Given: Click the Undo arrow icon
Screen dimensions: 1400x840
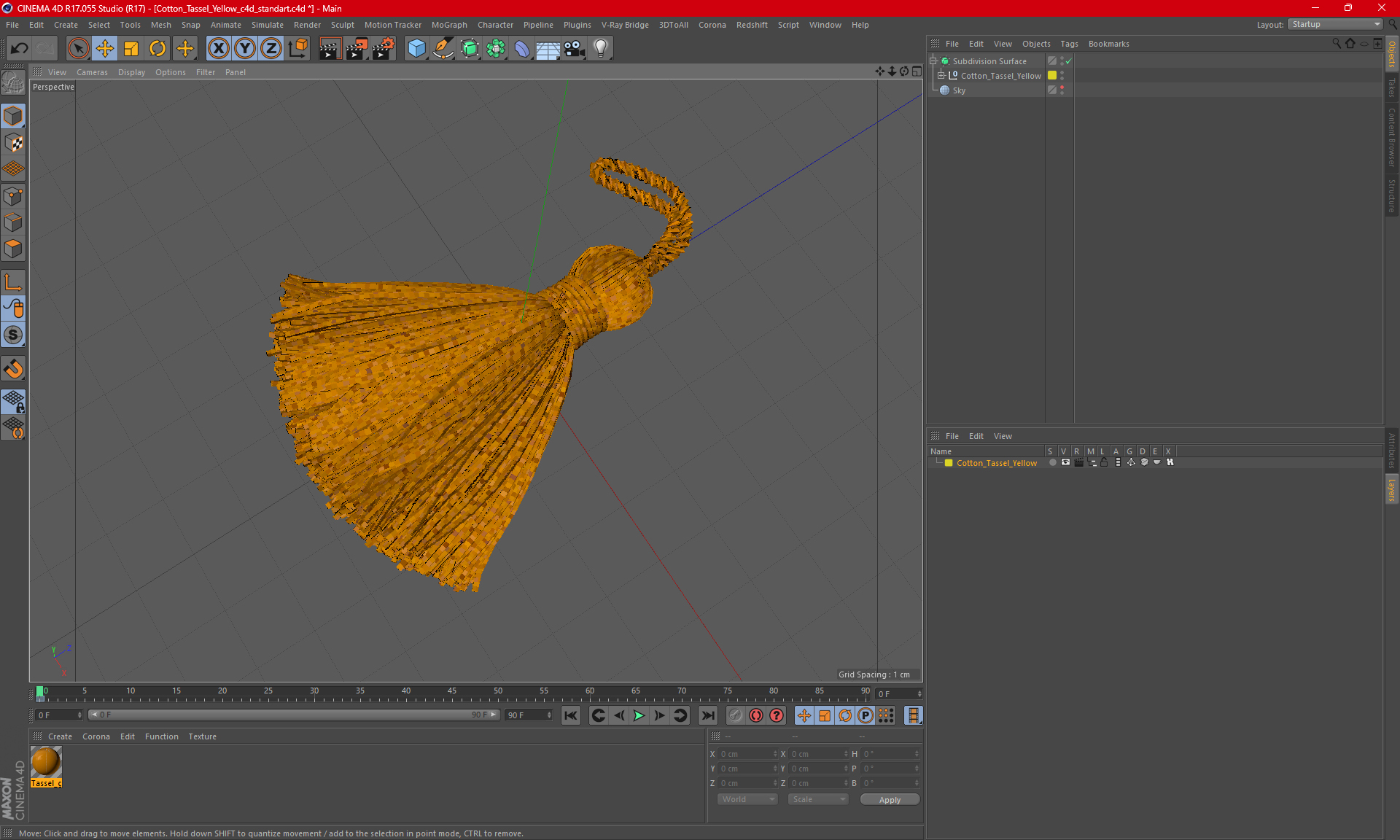Looking at the screenshot, I should tap(19, 48).
